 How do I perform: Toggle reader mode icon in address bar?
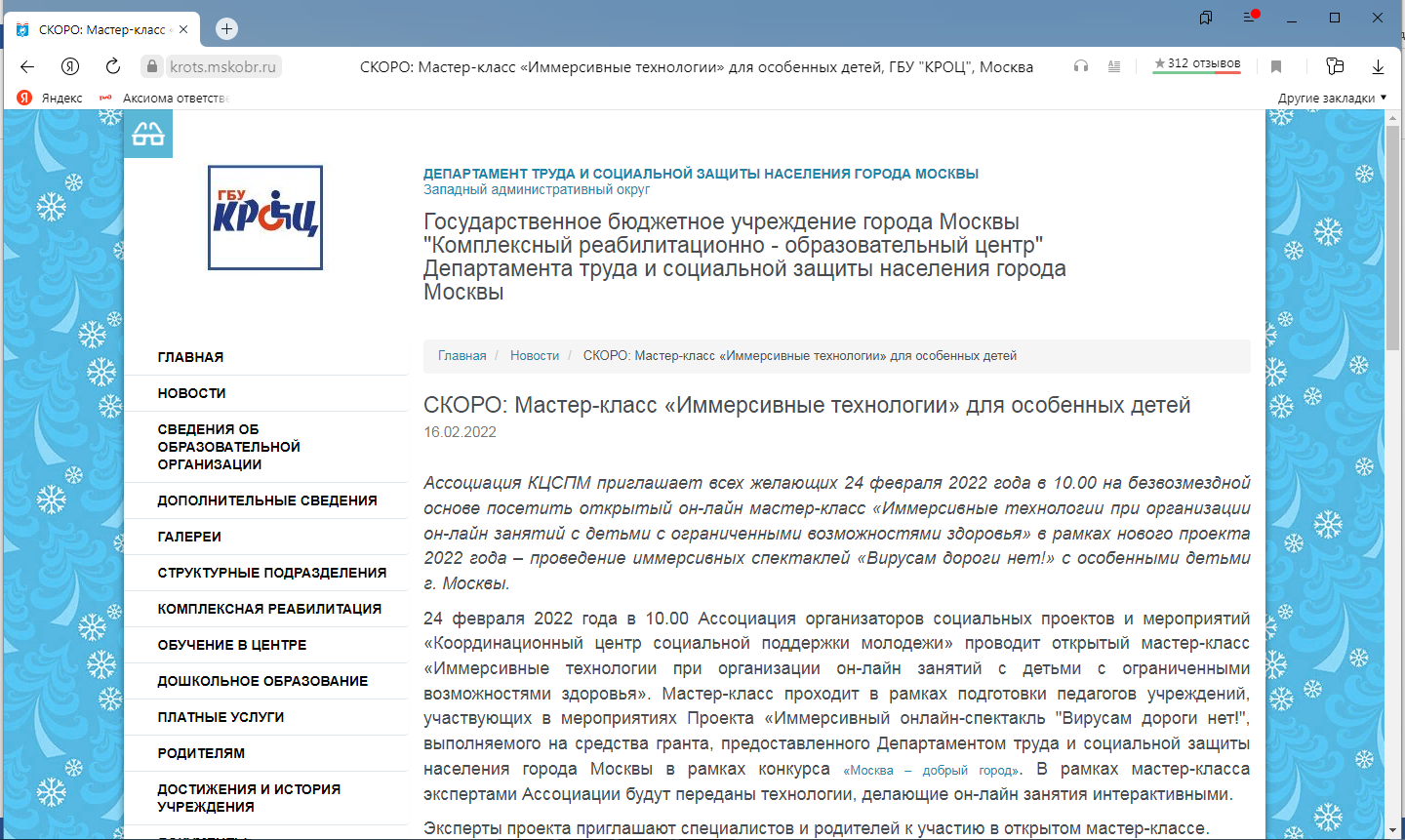click(1114, 66)
